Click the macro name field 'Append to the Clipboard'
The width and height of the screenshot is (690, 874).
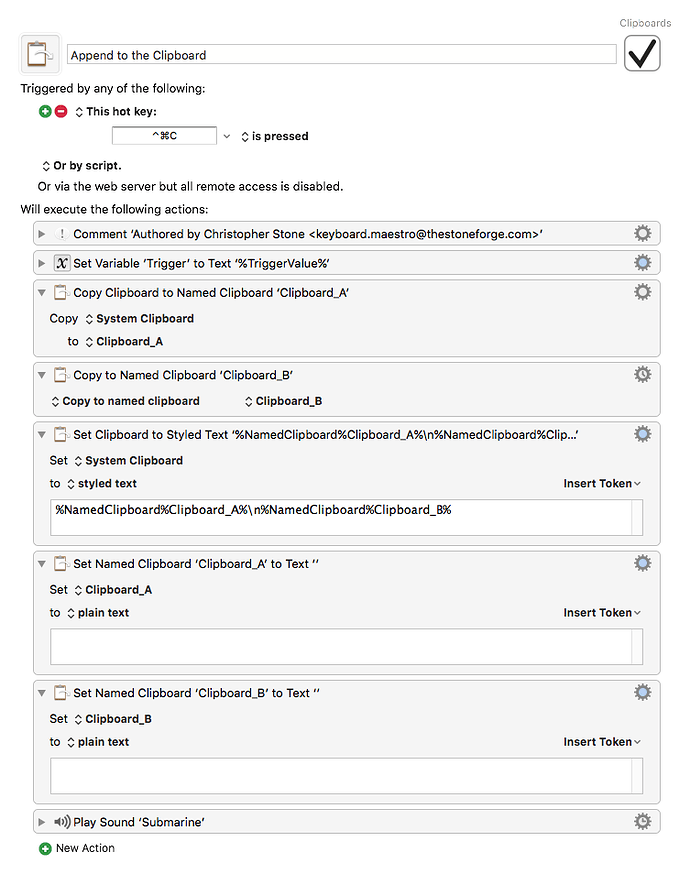(x=342, y=55)
